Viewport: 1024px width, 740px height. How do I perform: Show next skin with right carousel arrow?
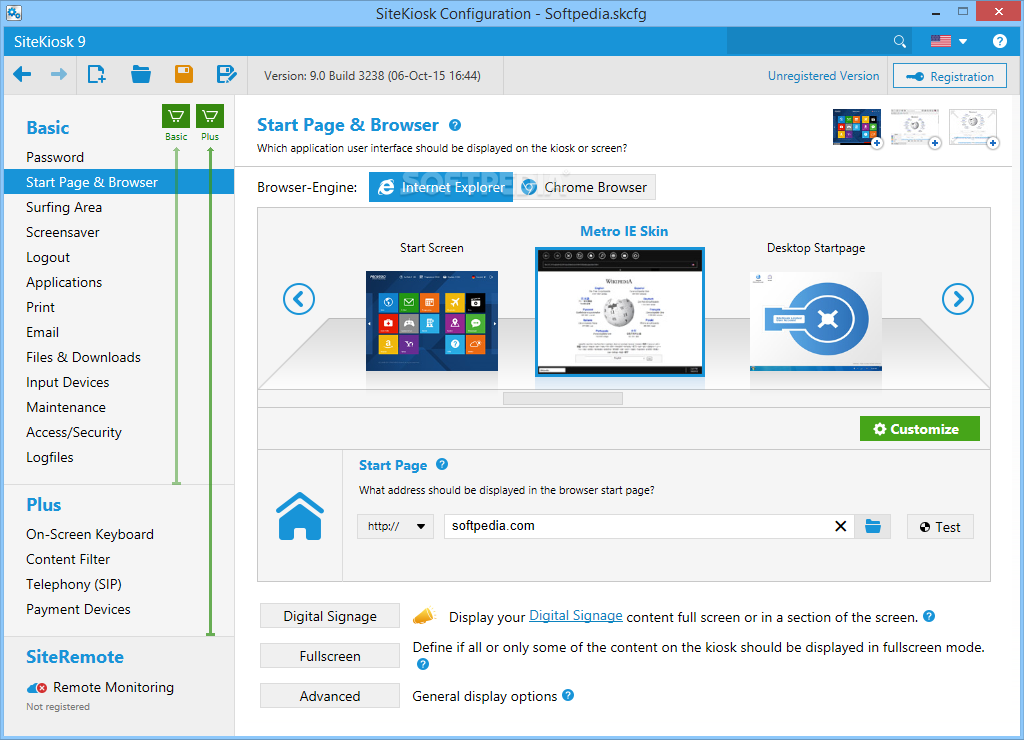coord(958,299)
